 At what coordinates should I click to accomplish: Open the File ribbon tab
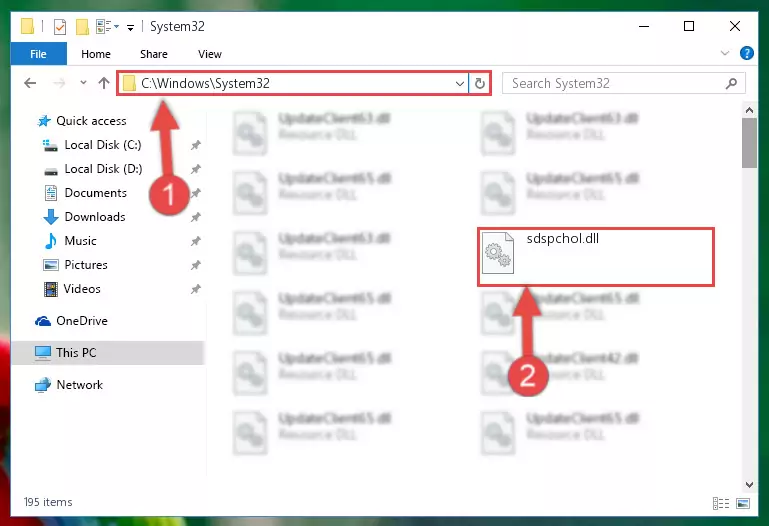[38, 54]
